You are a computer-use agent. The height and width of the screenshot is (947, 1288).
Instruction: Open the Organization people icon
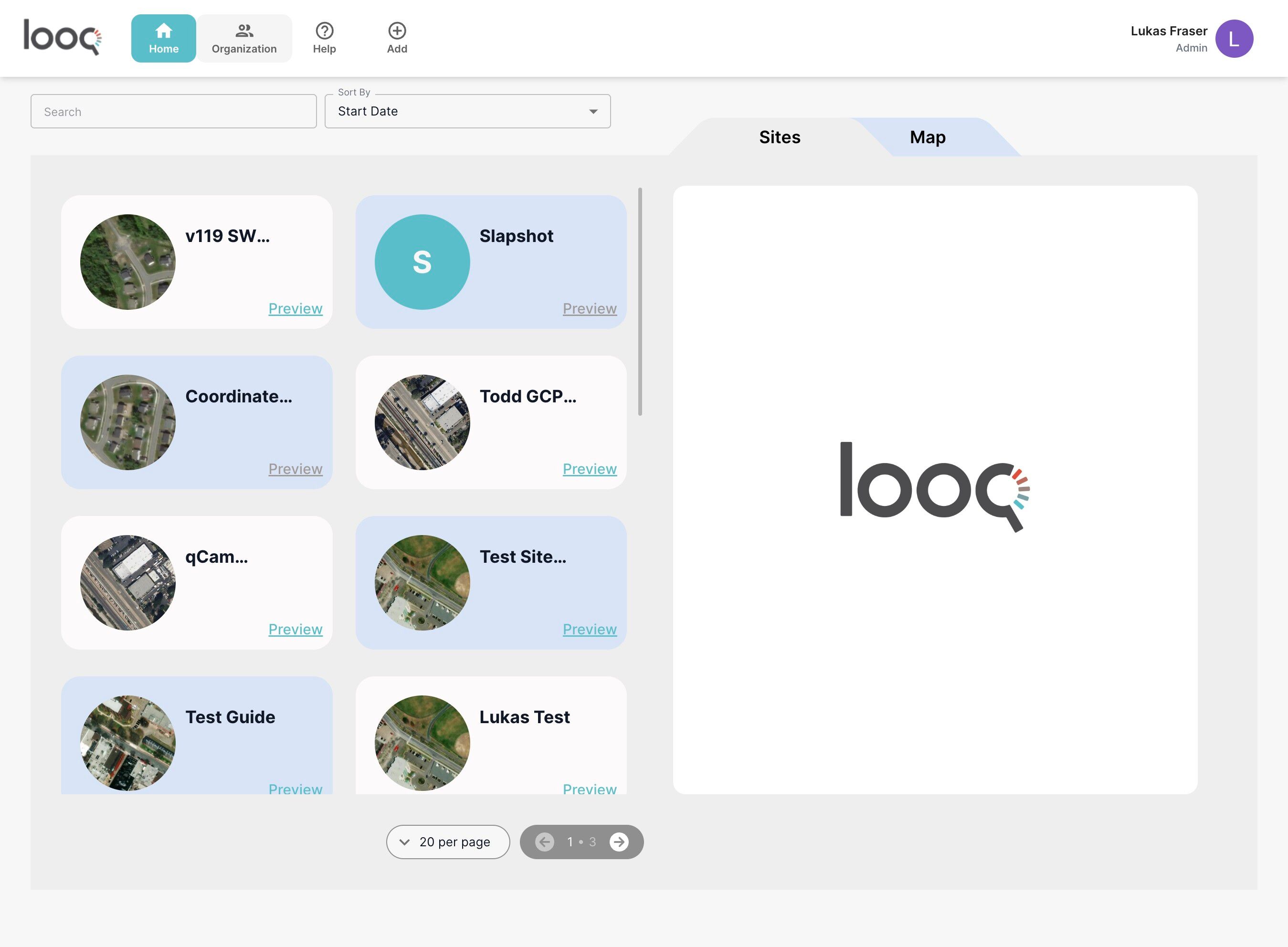244,31
